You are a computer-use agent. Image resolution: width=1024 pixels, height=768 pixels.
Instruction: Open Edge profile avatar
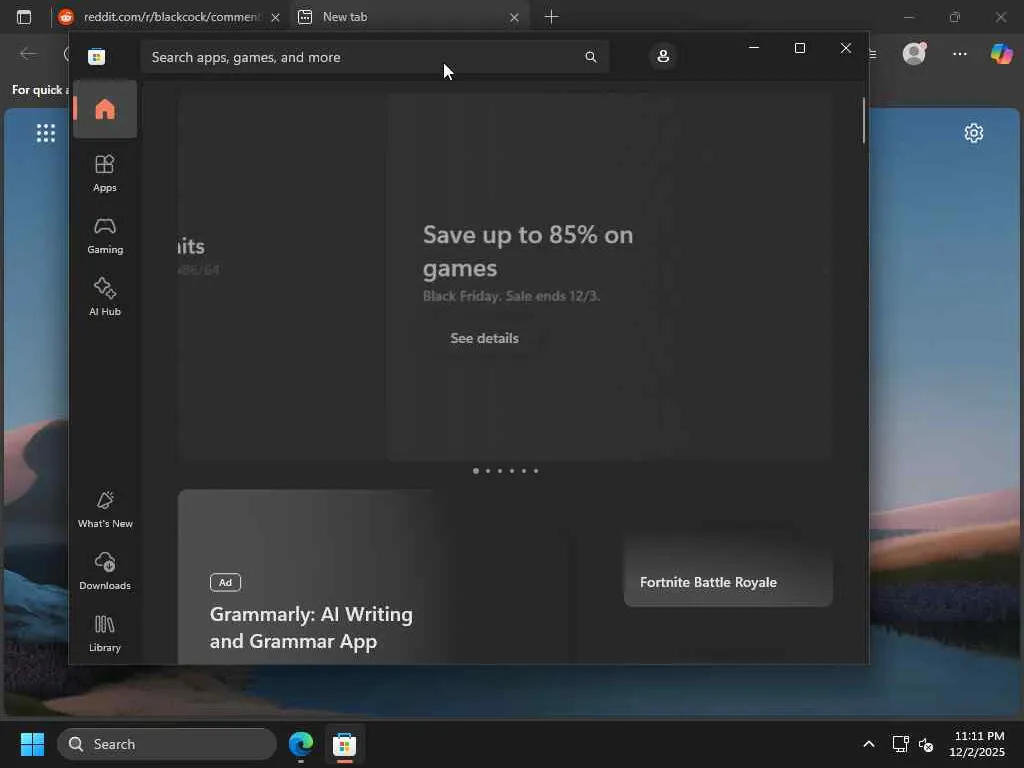[914, 54]
